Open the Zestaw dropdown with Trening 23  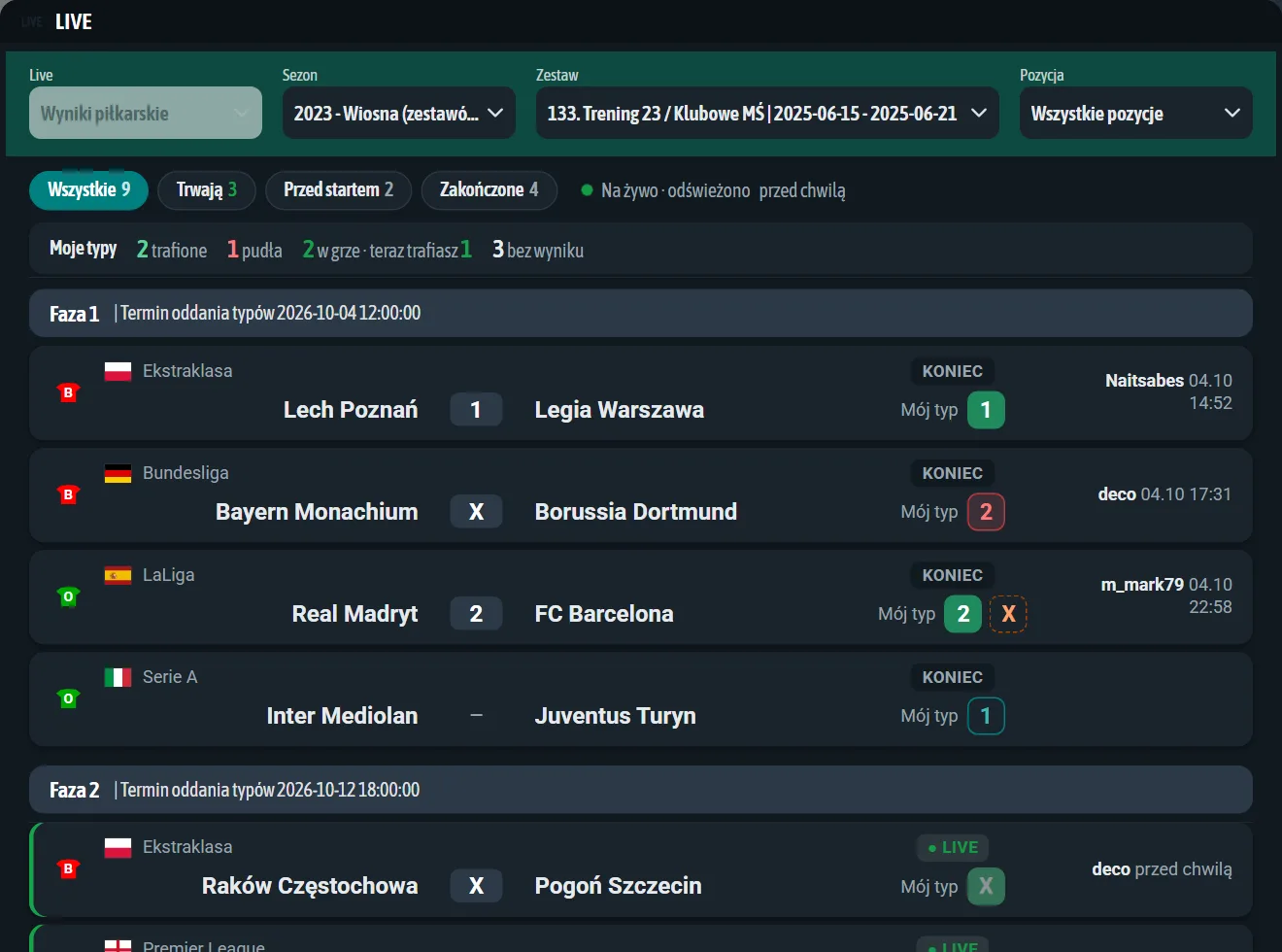[767, 113]
